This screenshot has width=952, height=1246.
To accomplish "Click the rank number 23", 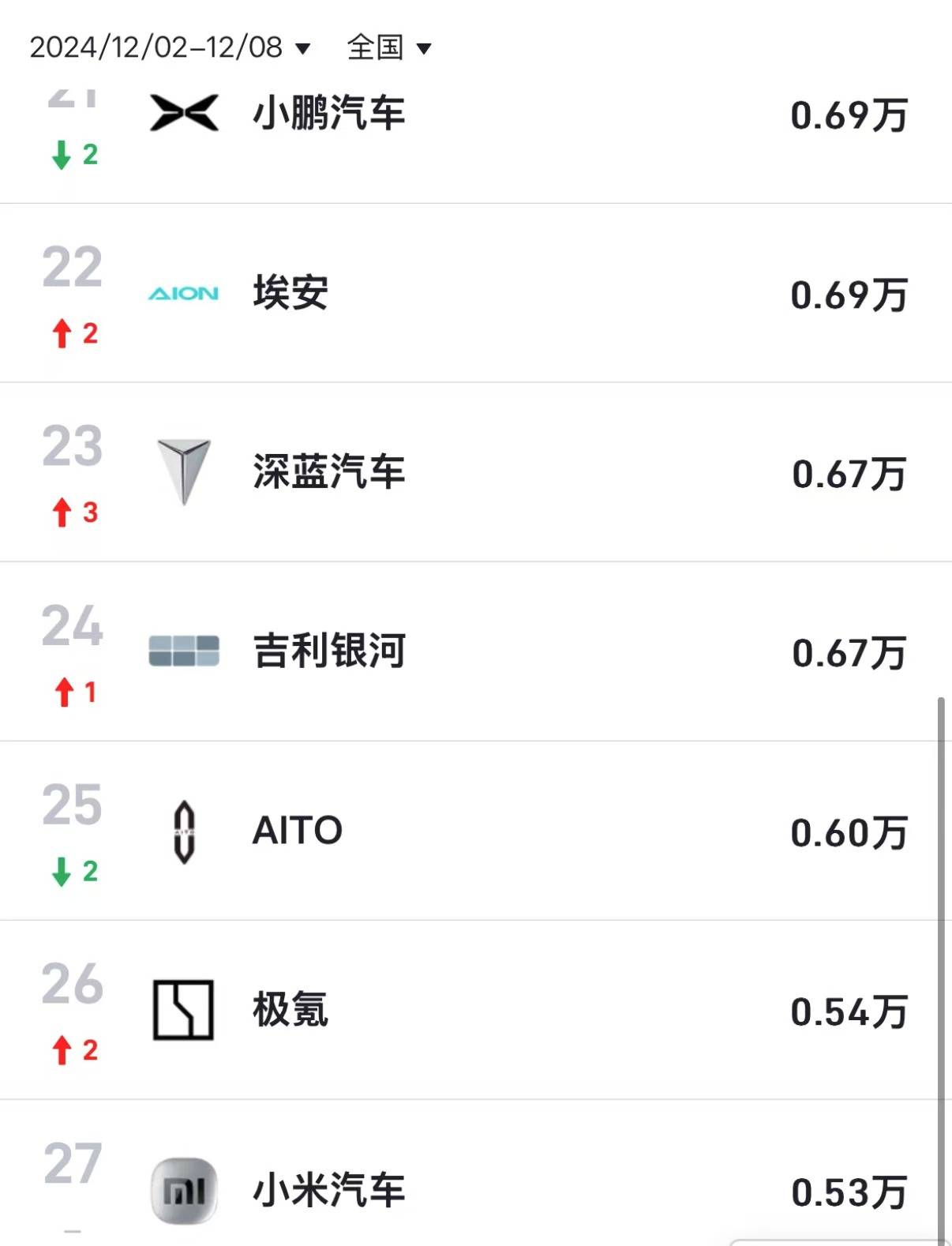I will point(73,447).
